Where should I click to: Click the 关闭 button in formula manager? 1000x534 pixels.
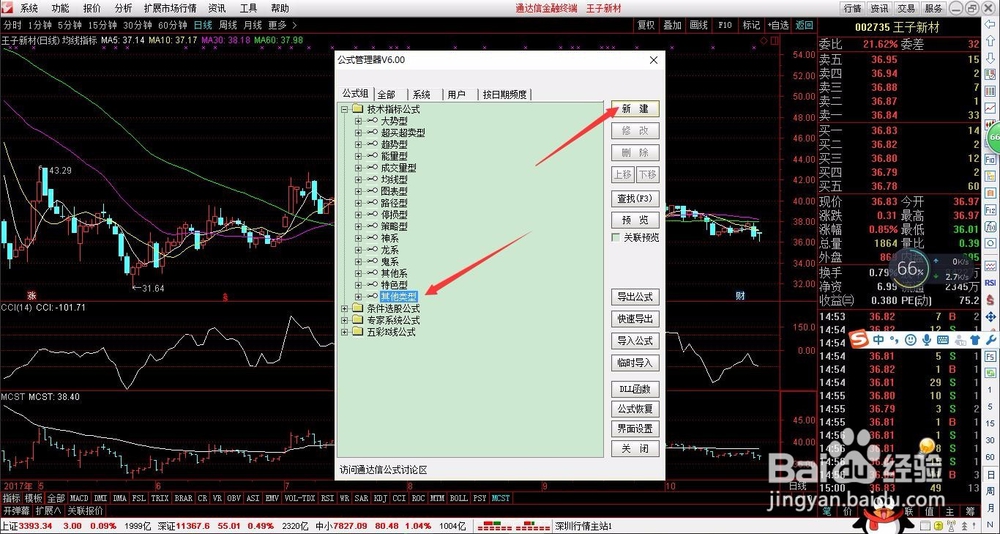[635, 449]
